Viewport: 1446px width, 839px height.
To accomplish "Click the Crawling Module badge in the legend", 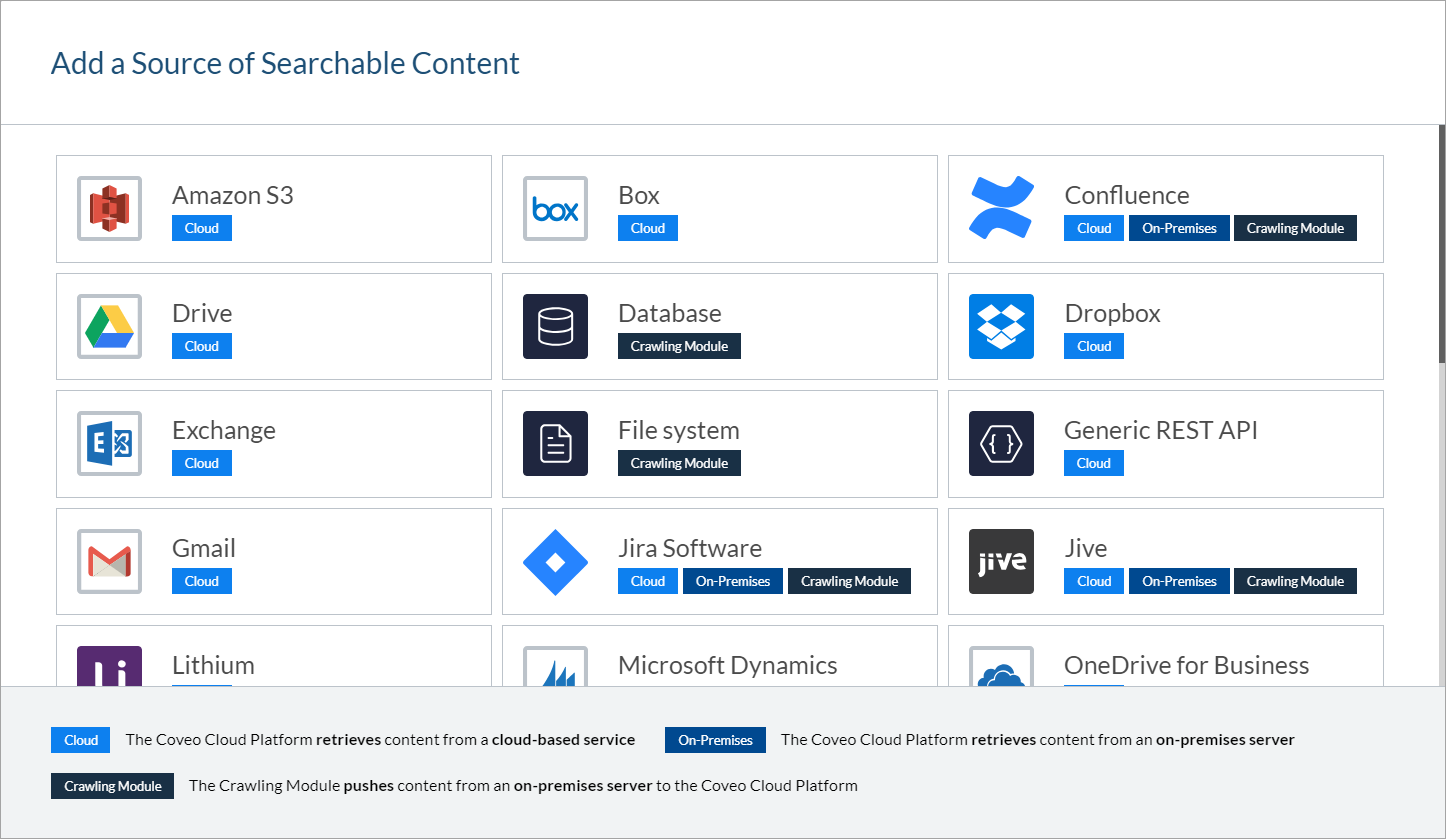I will pos(113,786).
